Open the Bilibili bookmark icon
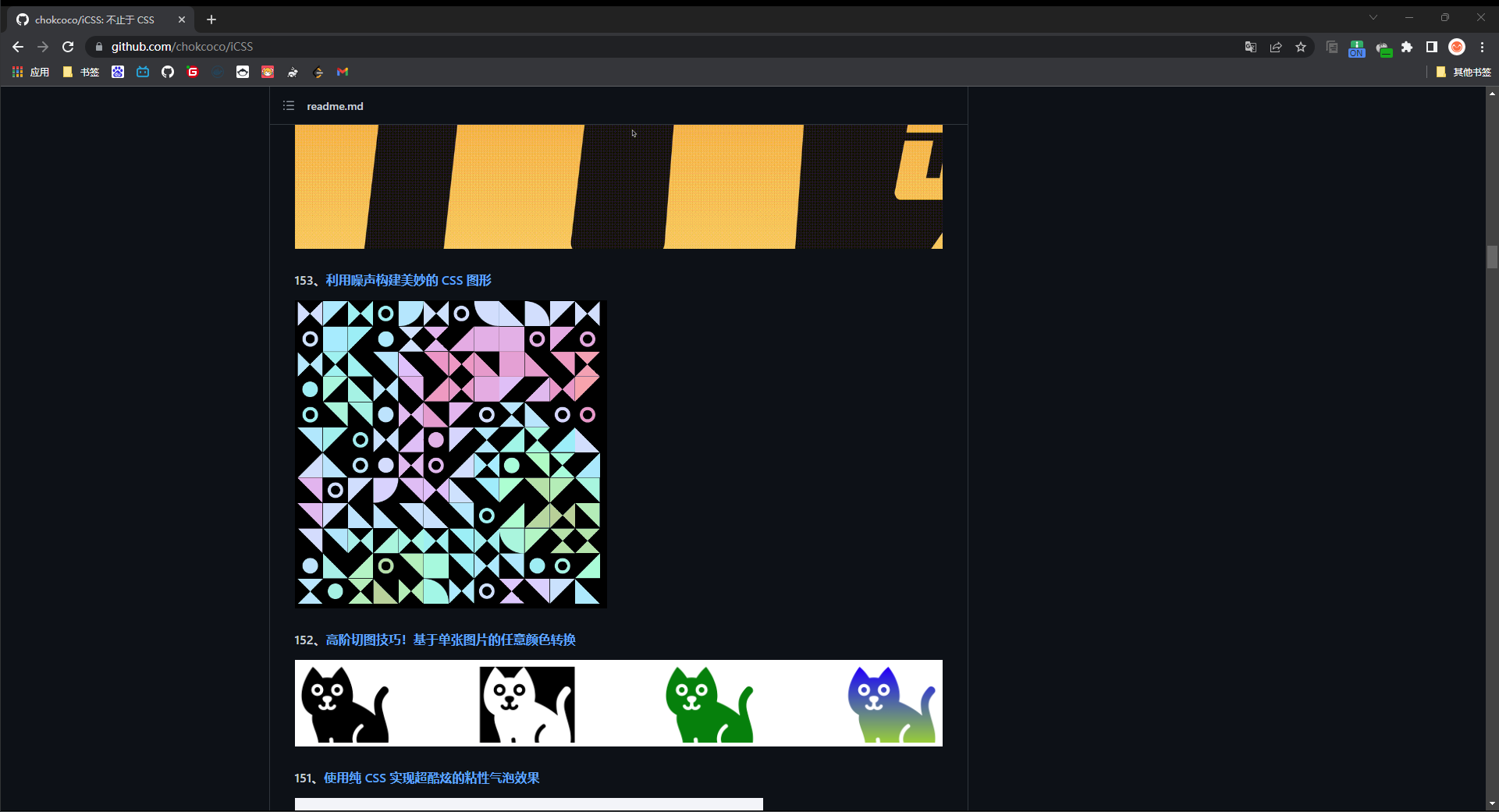1499x812 pixels. click(x=143, y=72)
